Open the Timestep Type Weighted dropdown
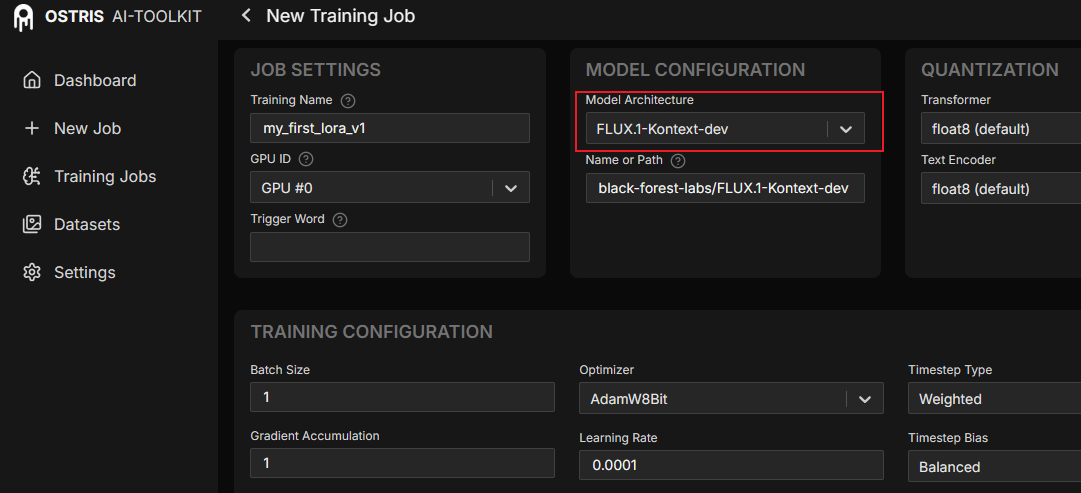1081x493 pixels. 995,399
